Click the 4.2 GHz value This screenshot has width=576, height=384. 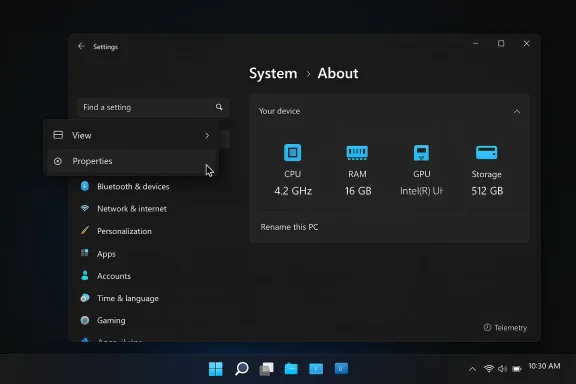[x=293, y=191]
